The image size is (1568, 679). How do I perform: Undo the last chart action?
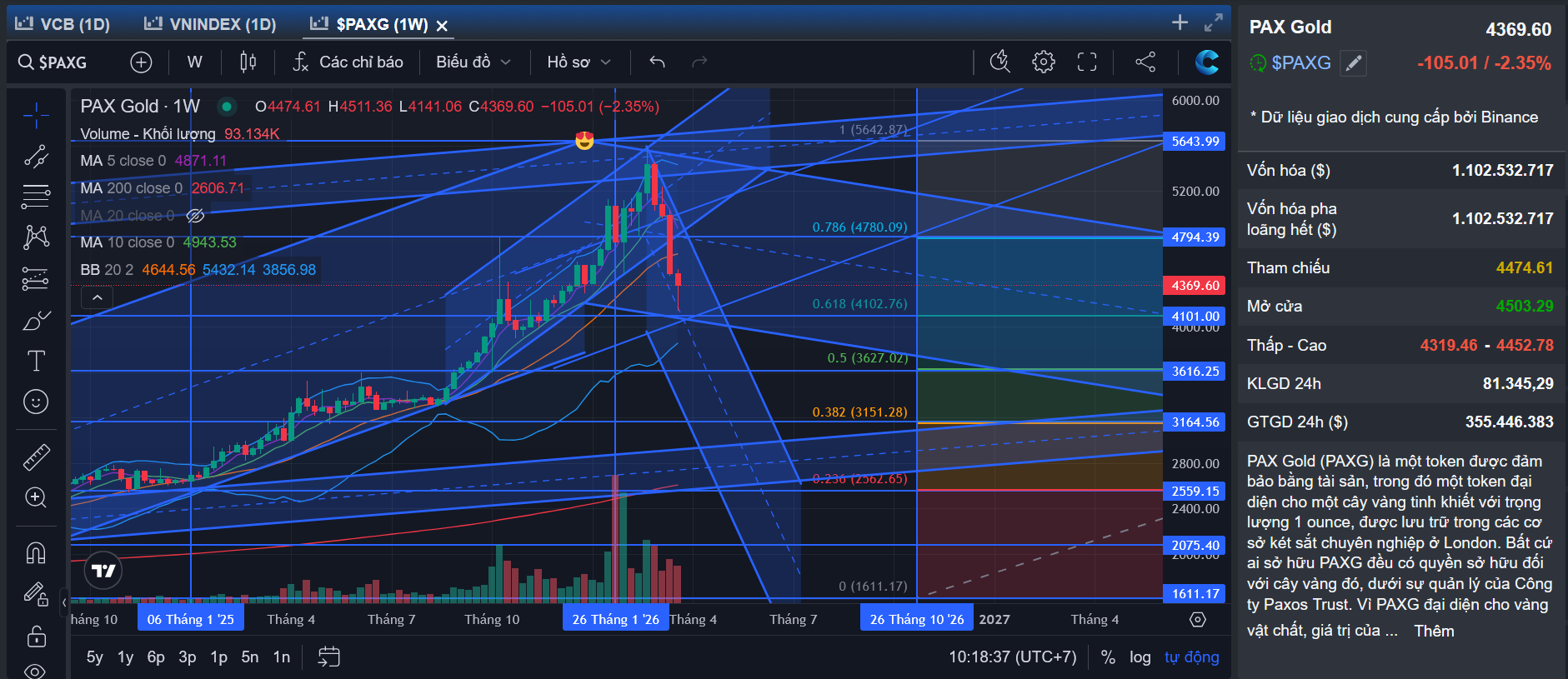tap(657, 62)
